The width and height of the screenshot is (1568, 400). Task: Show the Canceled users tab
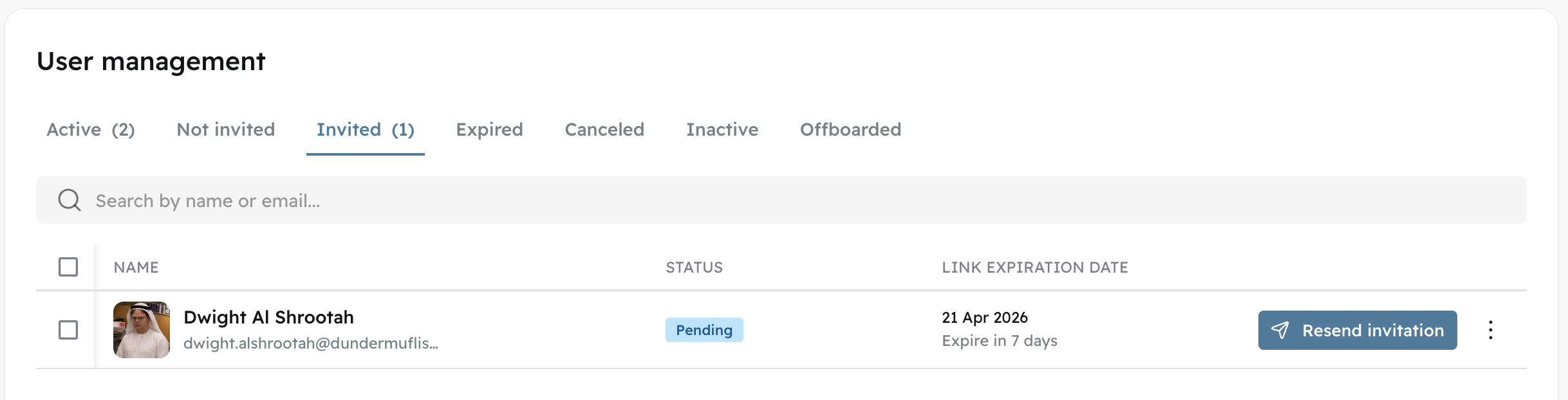604,130
